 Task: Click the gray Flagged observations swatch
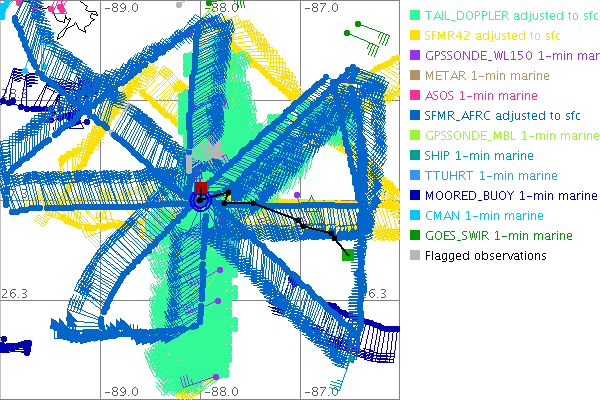coord(415,256)
